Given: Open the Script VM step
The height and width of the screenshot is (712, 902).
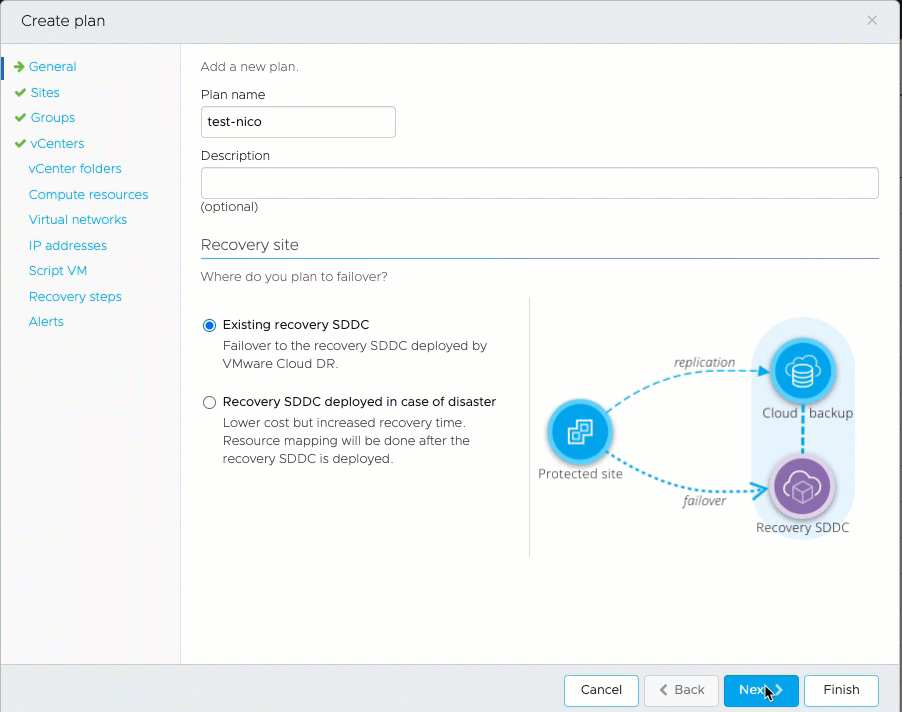Looking at the screenshot, I should click(x=58, y=271).
